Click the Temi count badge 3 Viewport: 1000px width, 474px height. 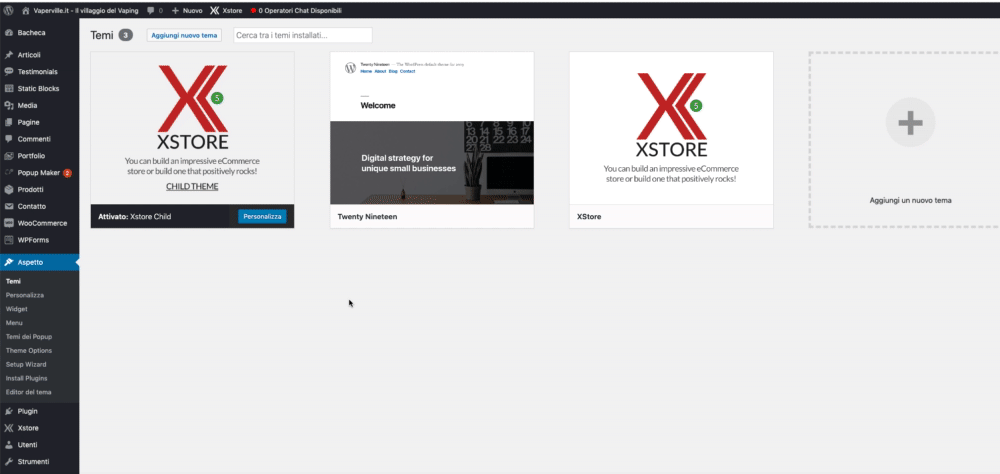coord(126,36)
